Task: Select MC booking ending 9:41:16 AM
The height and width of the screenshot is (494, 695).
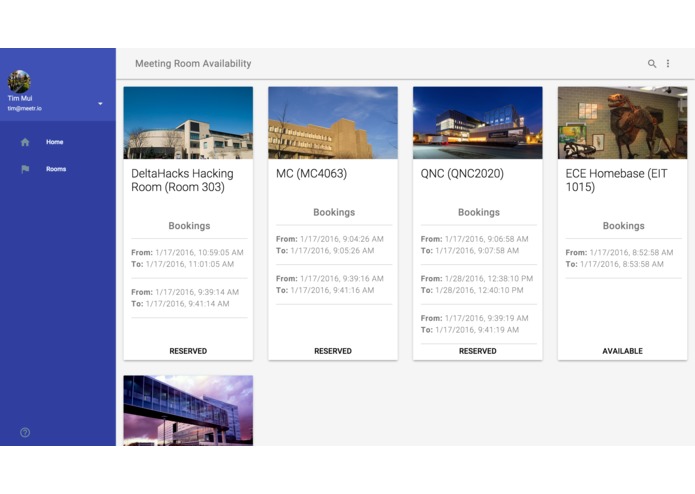Action: tap(325, 290)
